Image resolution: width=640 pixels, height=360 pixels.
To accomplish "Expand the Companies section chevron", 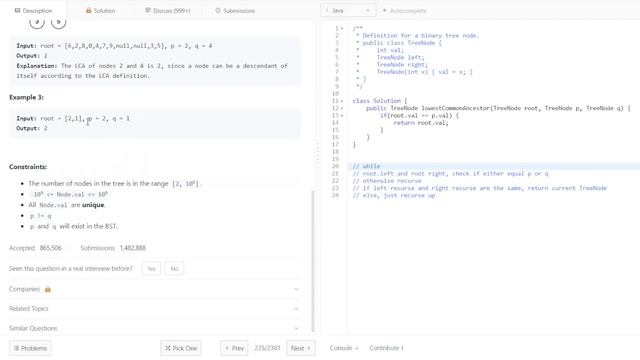I will coord(296,289).
